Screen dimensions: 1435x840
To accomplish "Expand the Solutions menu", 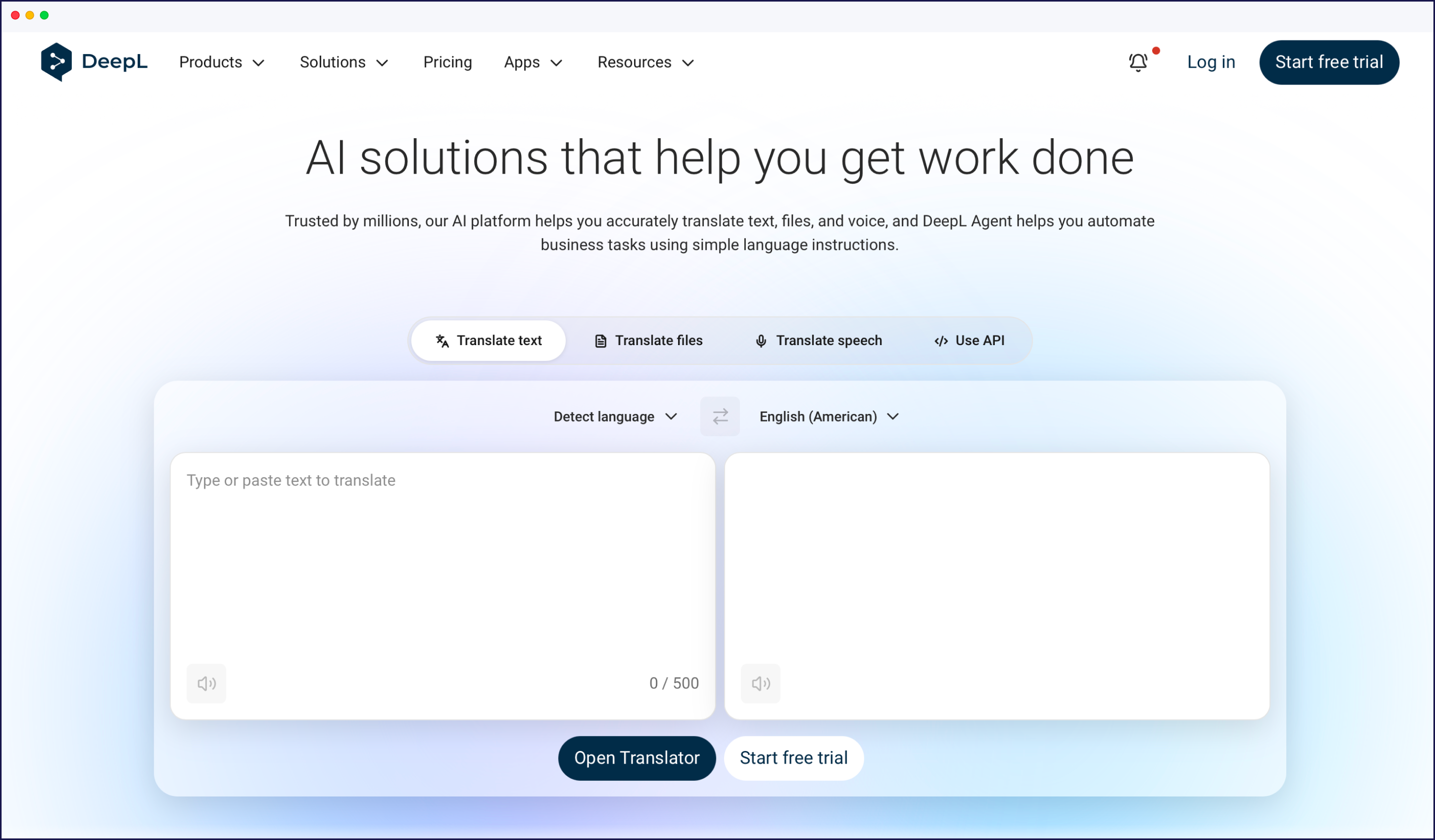I will point(344,62).
